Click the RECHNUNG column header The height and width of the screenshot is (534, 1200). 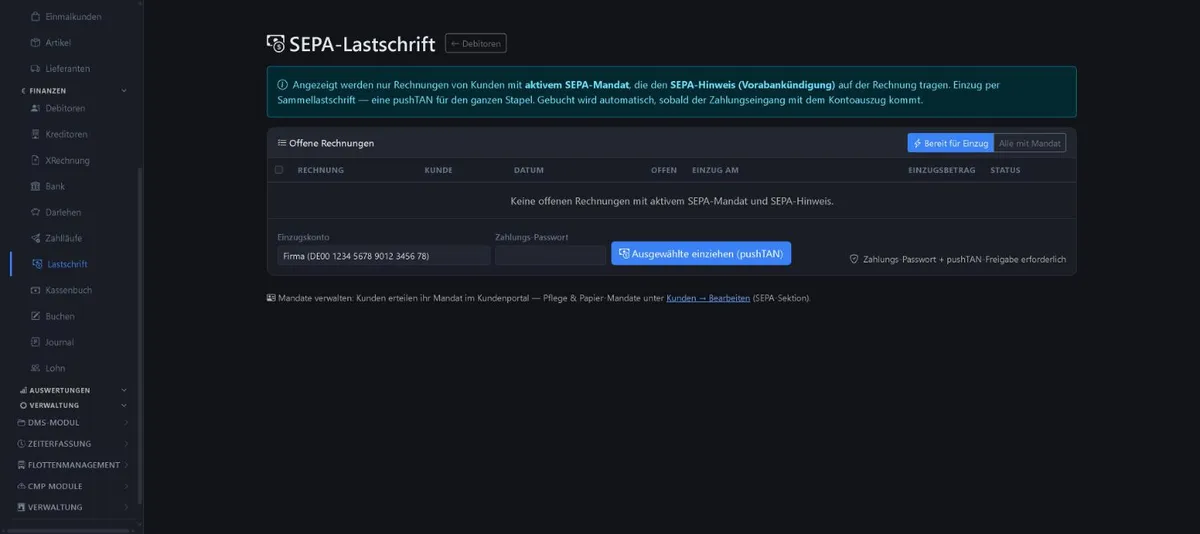tap(321, 170)
